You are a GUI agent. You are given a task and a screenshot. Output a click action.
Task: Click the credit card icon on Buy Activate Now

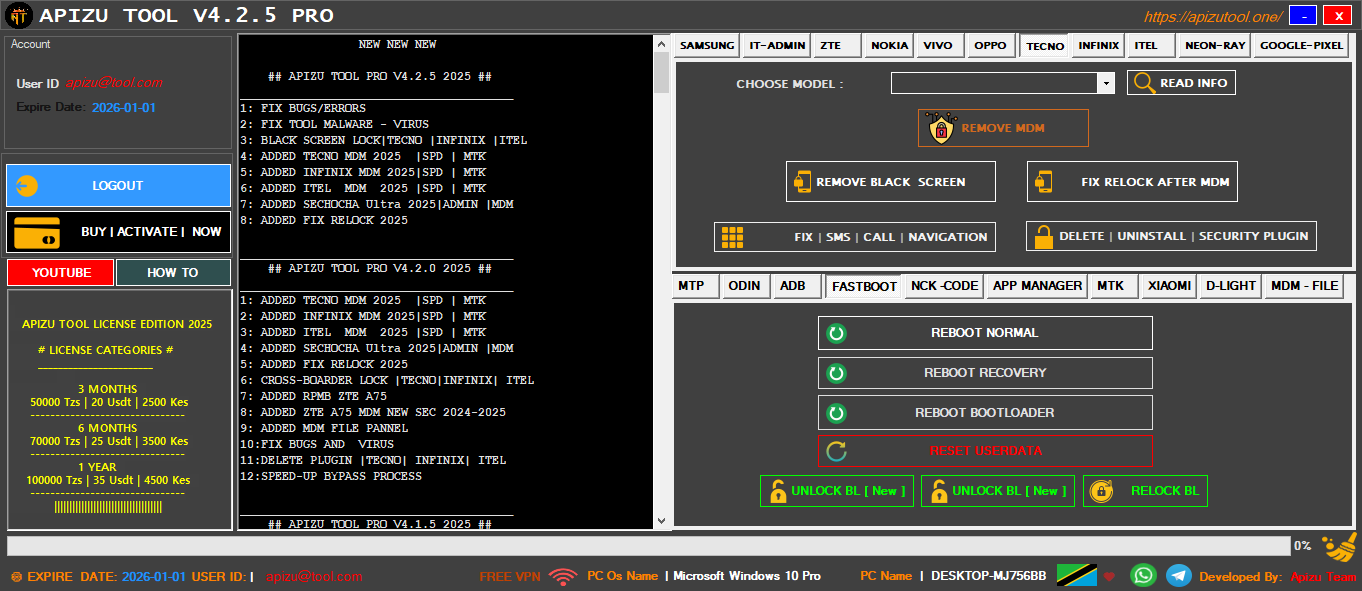[x=37, y=232]
